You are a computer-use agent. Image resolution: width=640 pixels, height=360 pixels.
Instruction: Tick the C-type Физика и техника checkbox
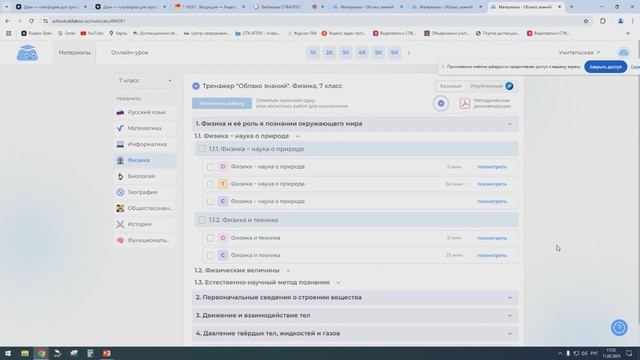click(210, 256)
